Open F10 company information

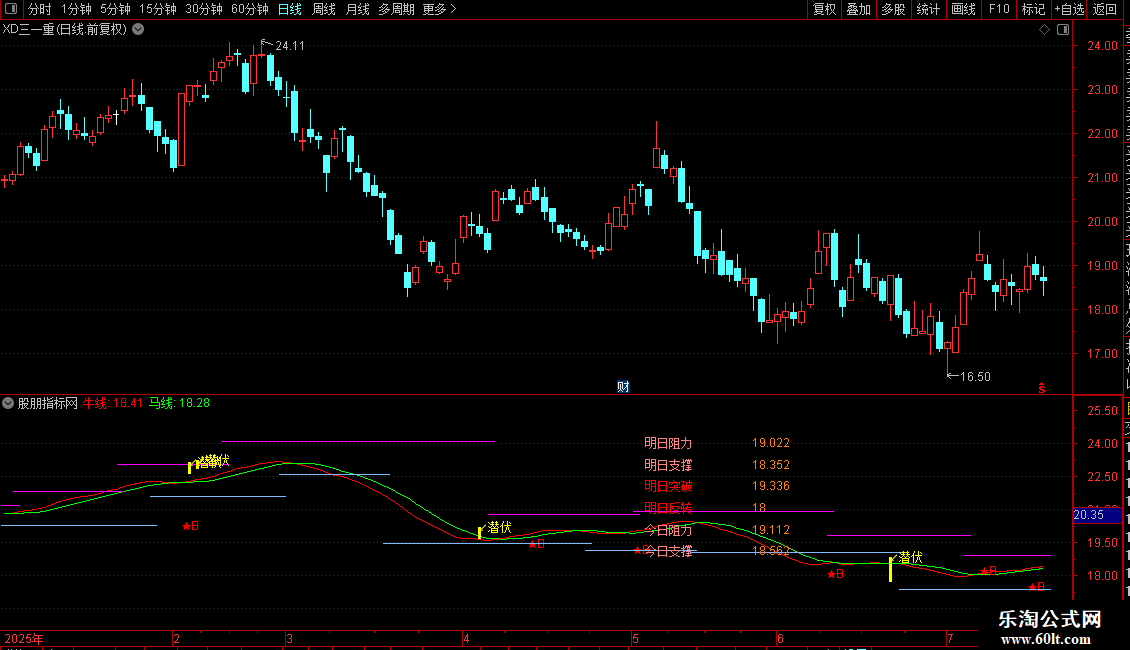click(x=999, y=9)
